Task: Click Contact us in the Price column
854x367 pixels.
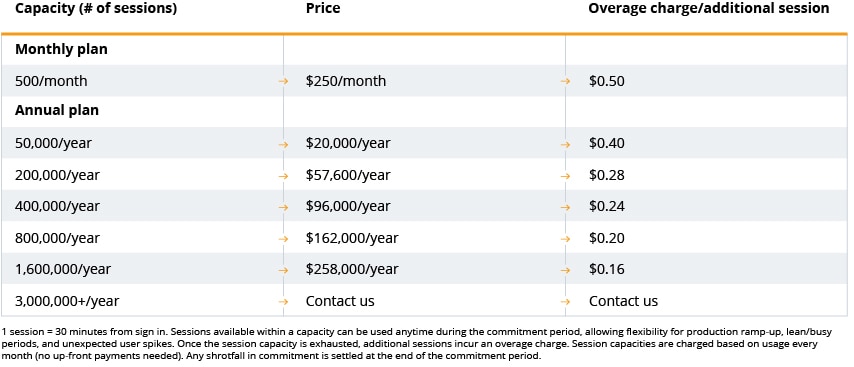Action: point(340,301)
